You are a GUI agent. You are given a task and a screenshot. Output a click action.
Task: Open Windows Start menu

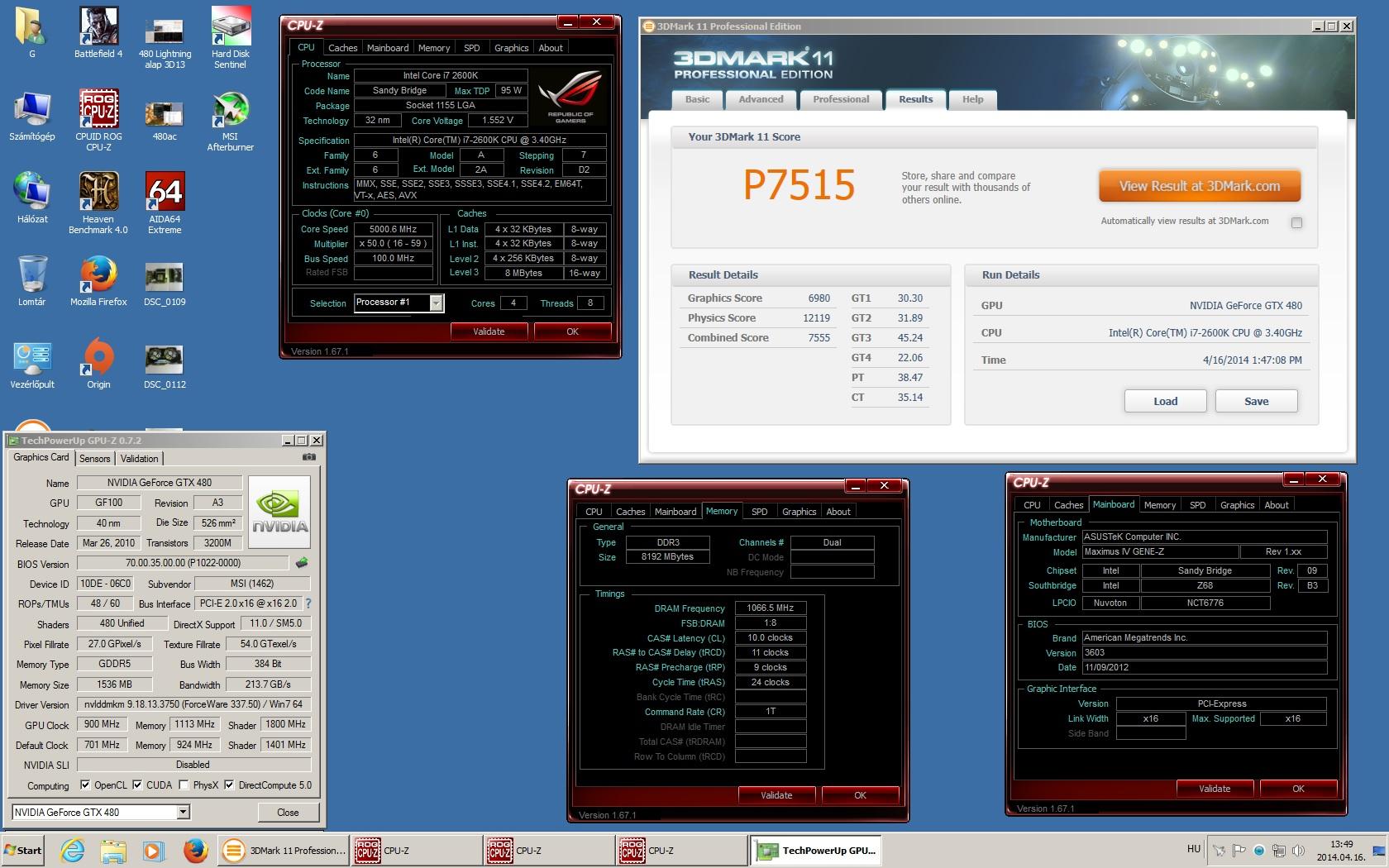tap(23, 850)
